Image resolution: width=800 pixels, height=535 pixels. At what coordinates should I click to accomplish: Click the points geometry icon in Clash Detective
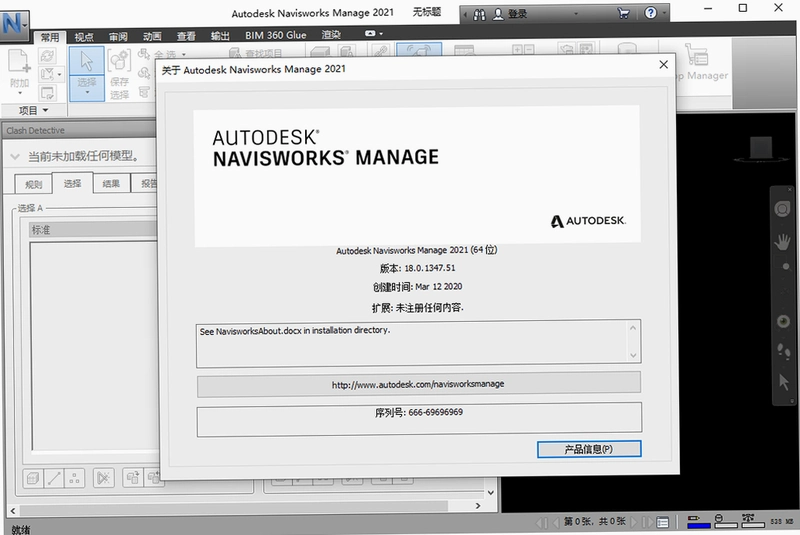pyautogui.click(x=74, y=478)
